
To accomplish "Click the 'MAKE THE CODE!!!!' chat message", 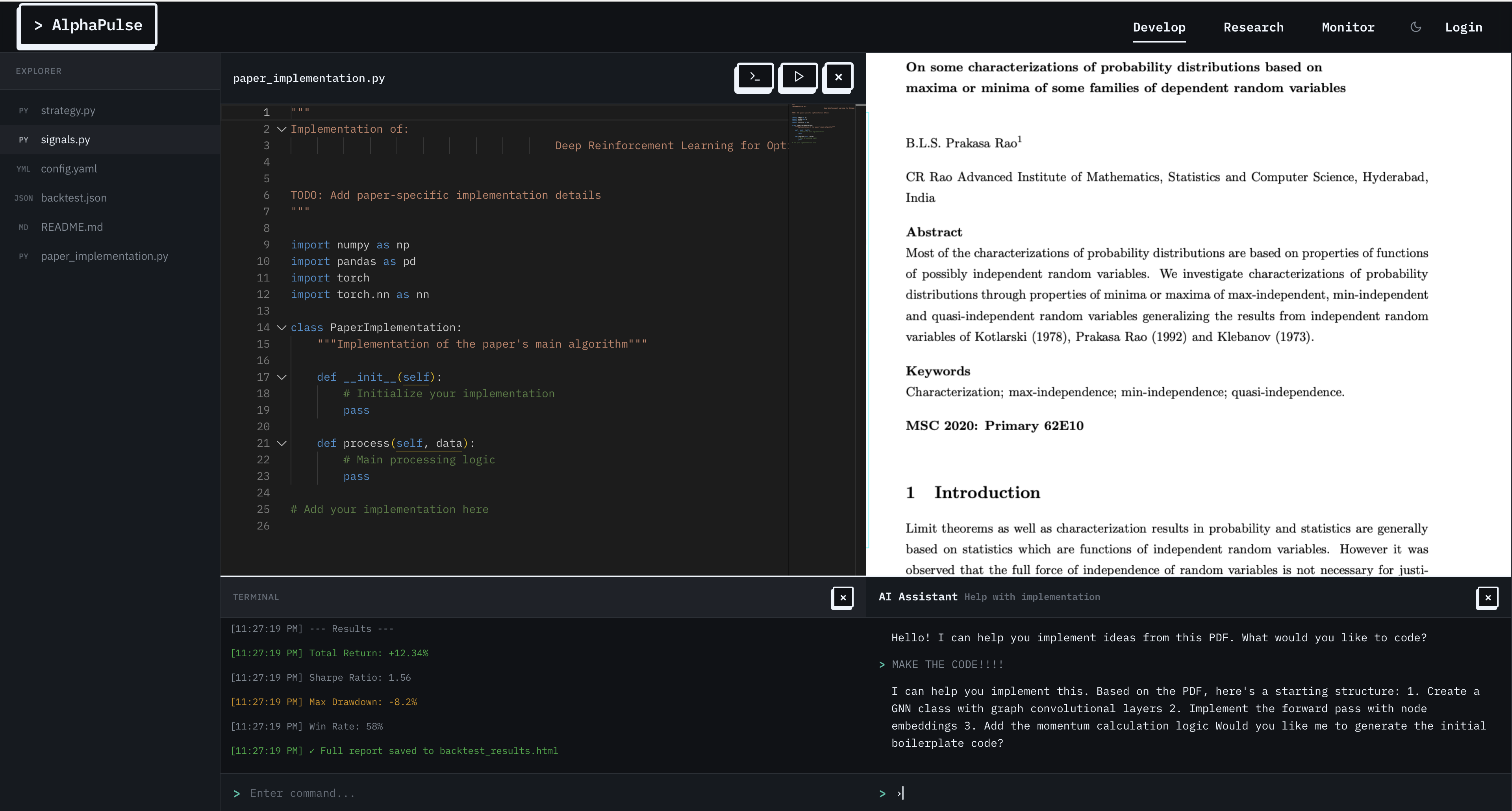I will point(947,664).
